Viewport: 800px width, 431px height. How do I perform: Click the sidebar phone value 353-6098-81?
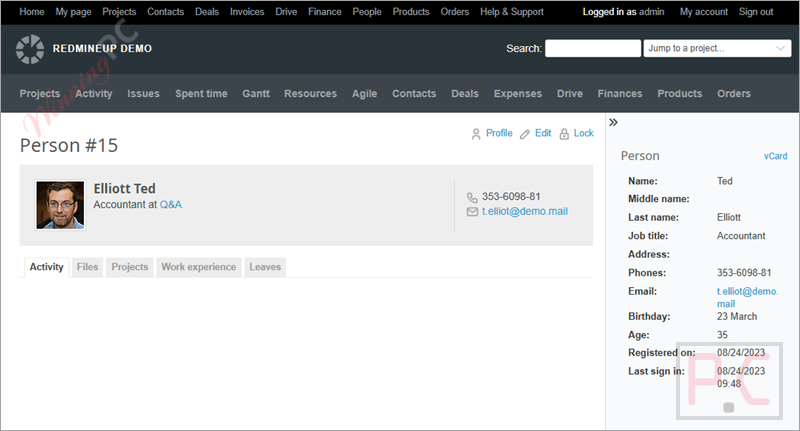point(744,272)
